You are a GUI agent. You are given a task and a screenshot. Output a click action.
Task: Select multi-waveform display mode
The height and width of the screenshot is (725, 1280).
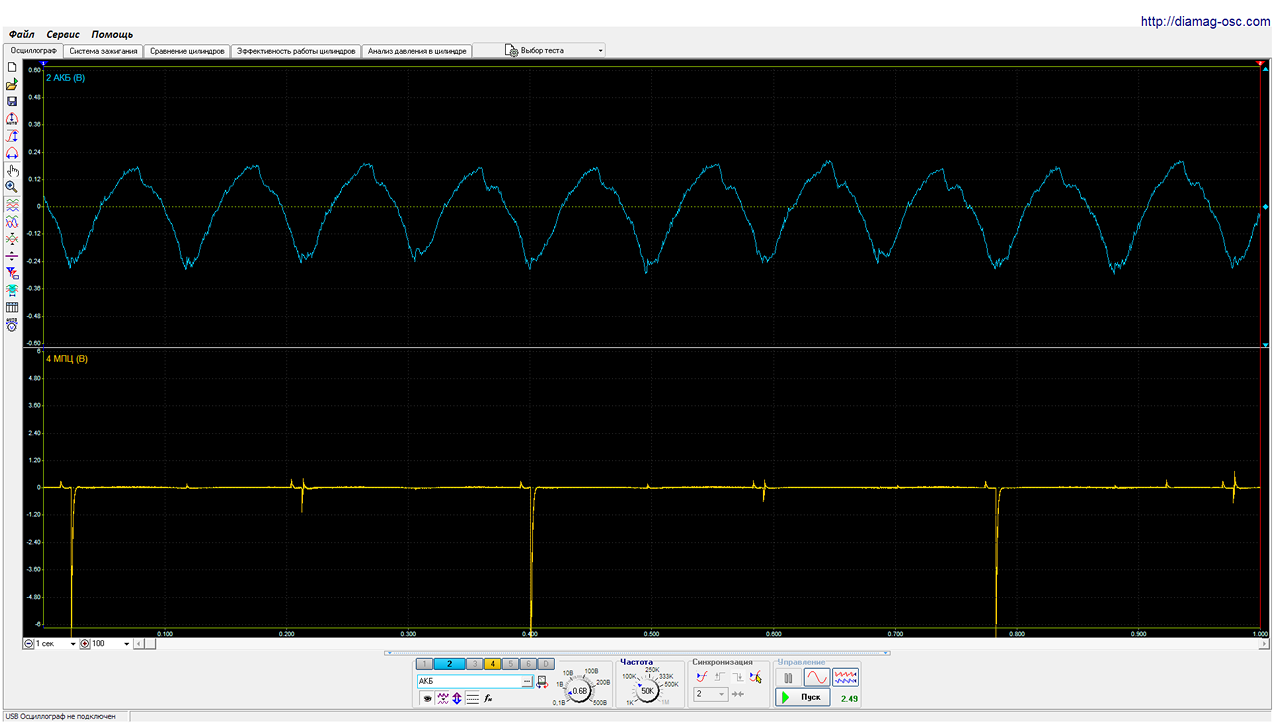point(845,677)
